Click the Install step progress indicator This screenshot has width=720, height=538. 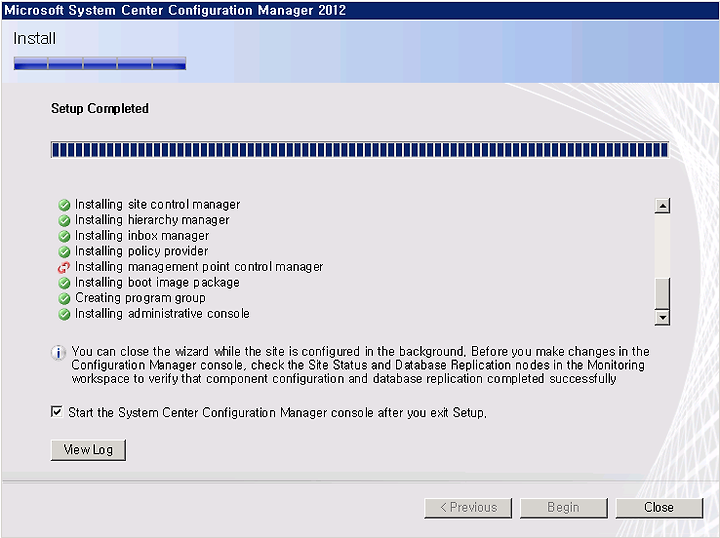[100, 63]
